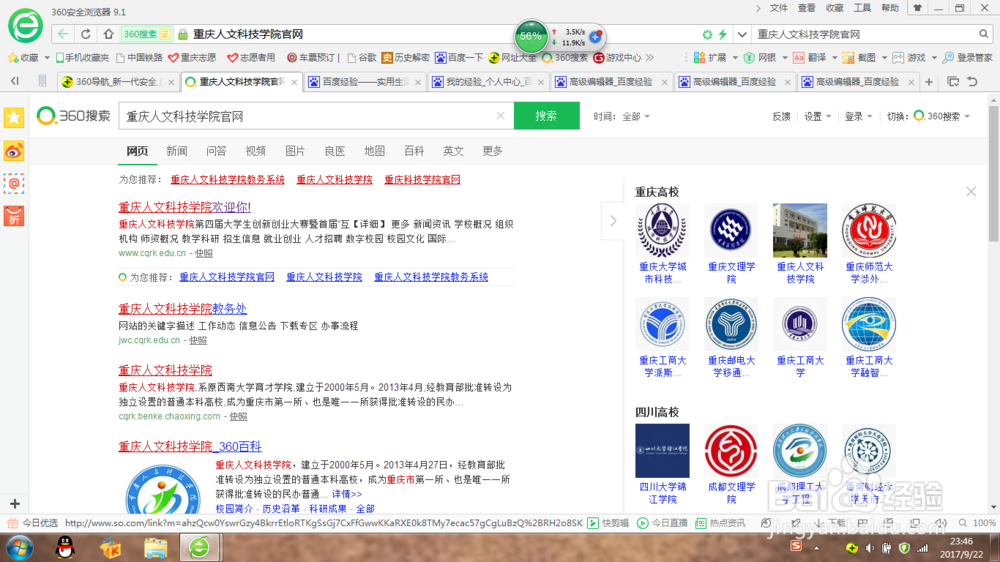Expand the 收藏 bookmarks dropdown arrow

[x=47, y=58]
